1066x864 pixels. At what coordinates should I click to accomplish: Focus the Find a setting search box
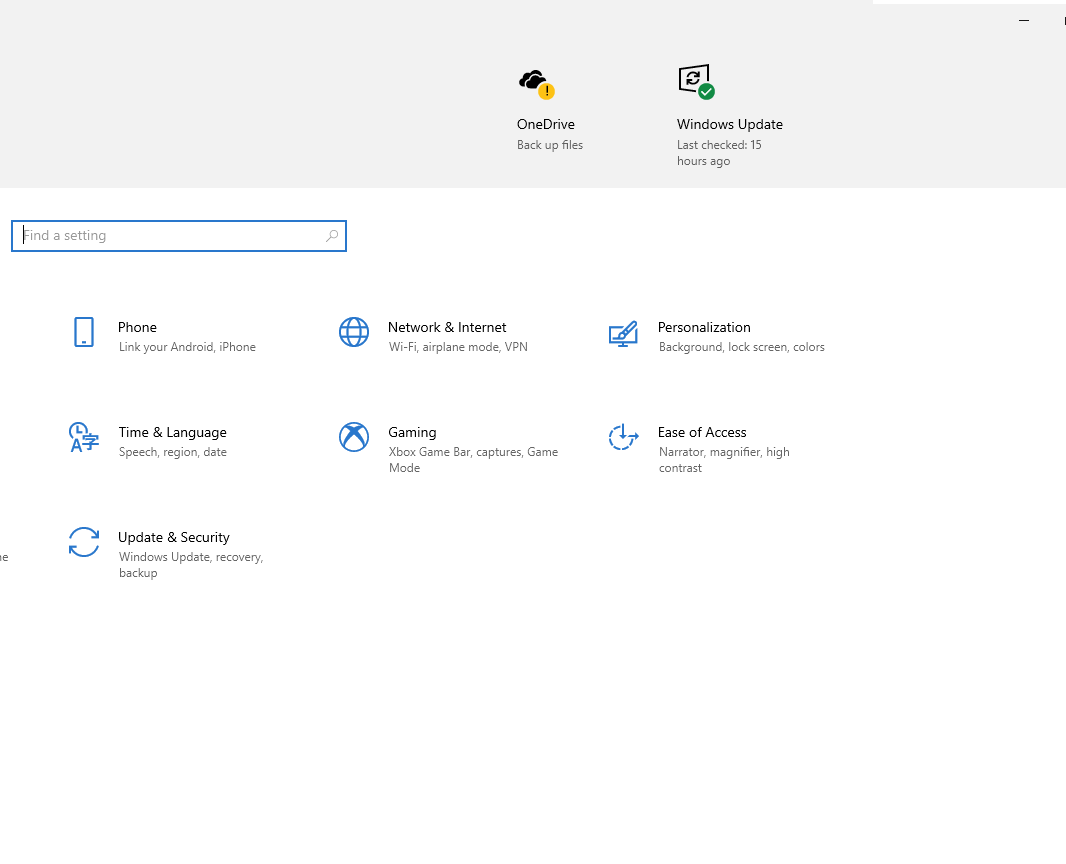[179, 236]
